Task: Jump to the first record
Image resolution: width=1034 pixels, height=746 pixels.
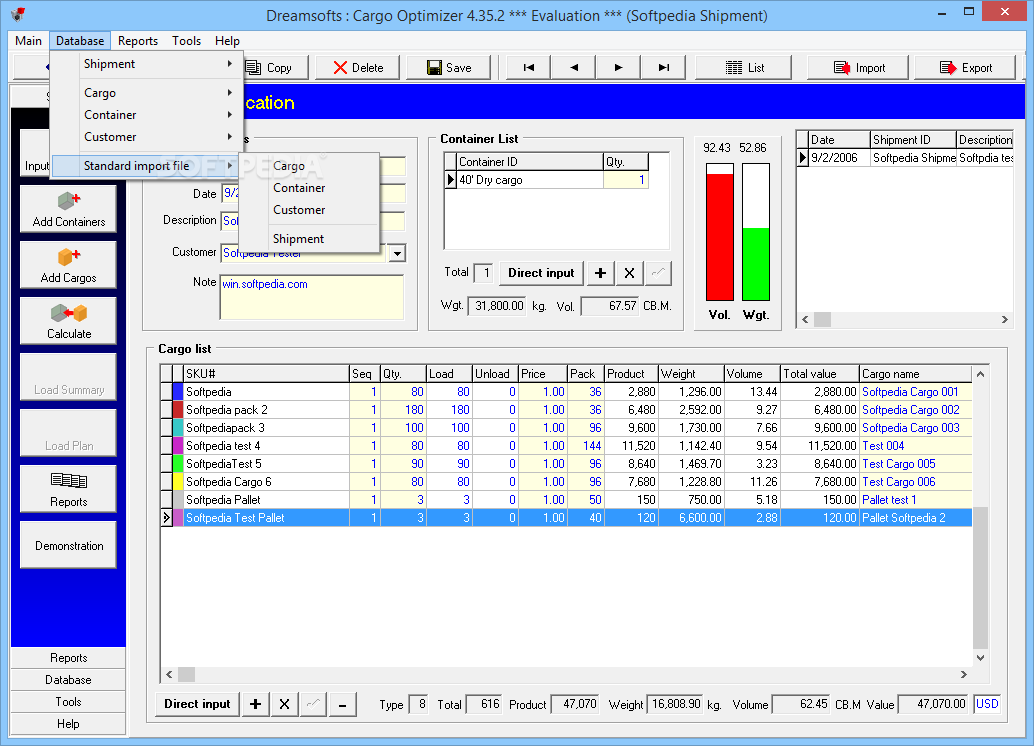Action: [529, 67]
